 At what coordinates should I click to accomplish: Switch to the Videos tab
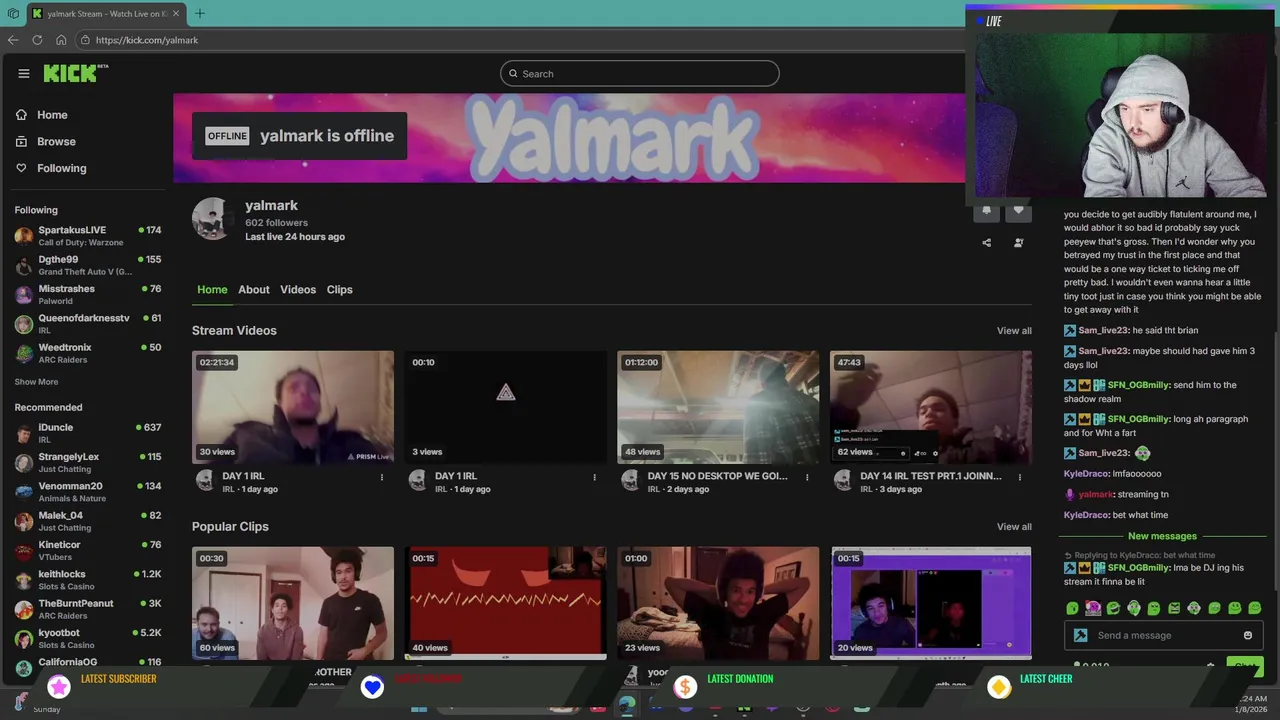click(x=298, y=290)
